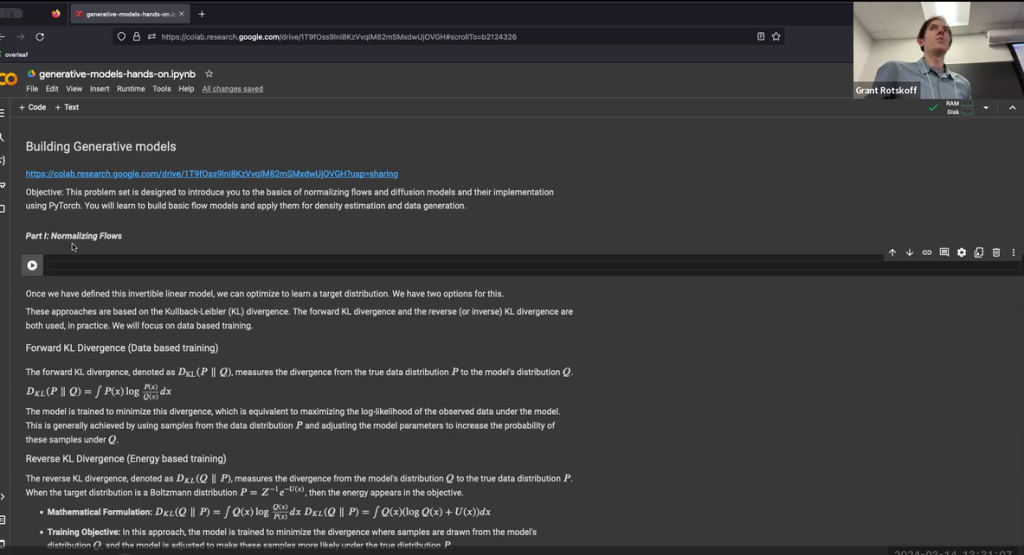Star the generative-models-hands-on notebook
The width and height of the screenshot is (1024, 555).
(209, 74)
